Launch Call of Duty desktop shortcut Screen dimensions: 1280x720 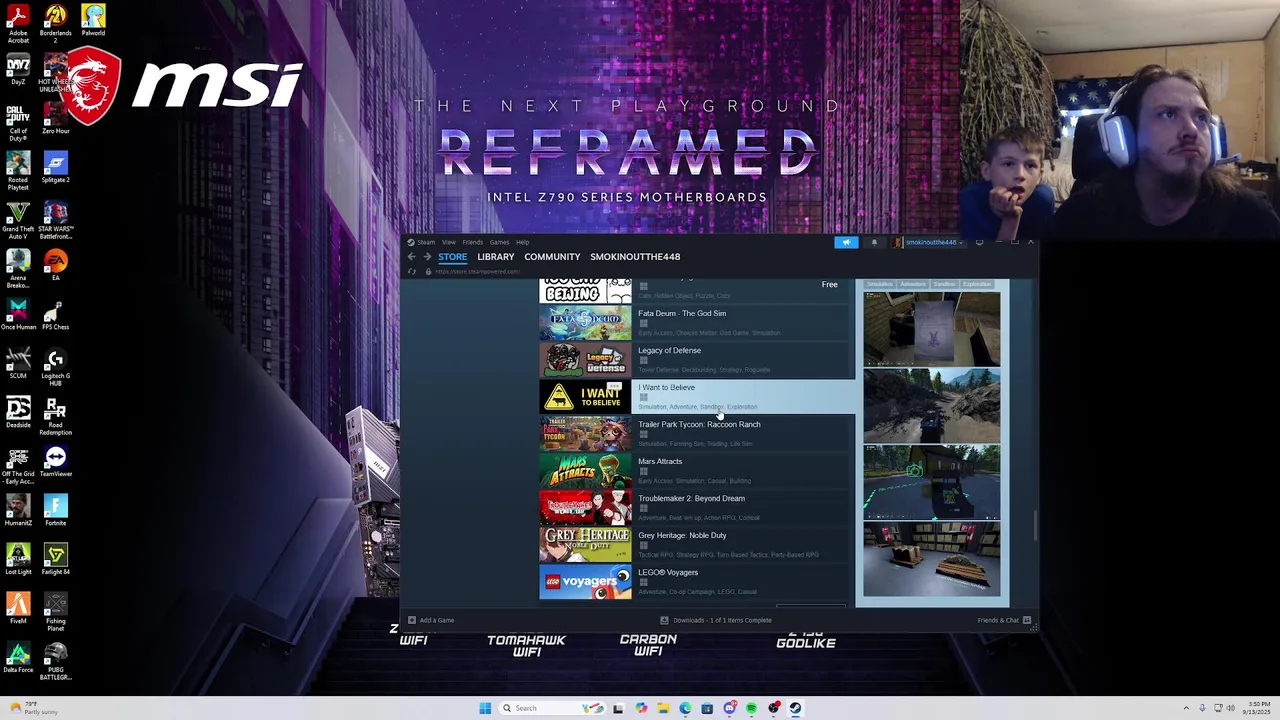tap(18, 122)
